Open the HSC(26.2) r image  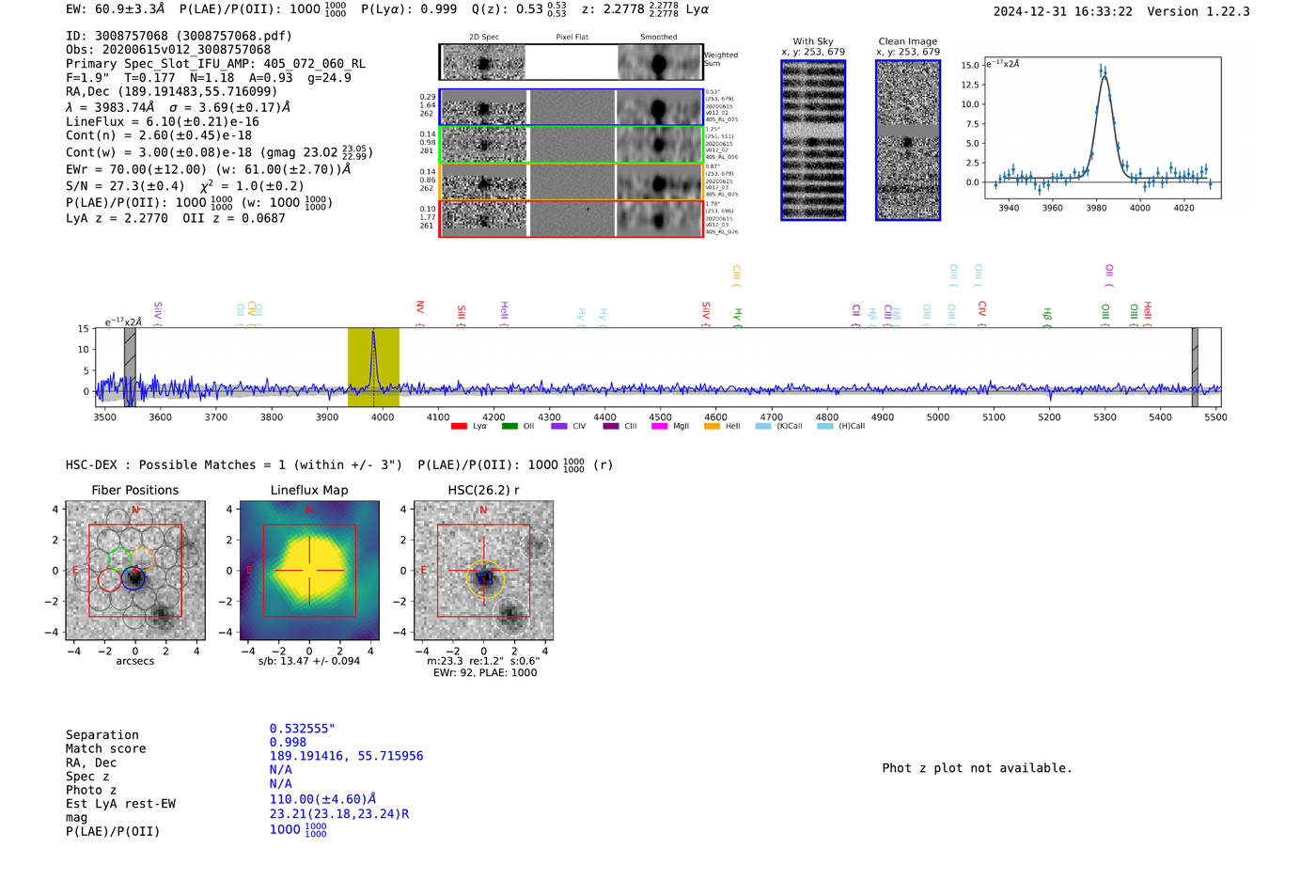pos(483,571)
